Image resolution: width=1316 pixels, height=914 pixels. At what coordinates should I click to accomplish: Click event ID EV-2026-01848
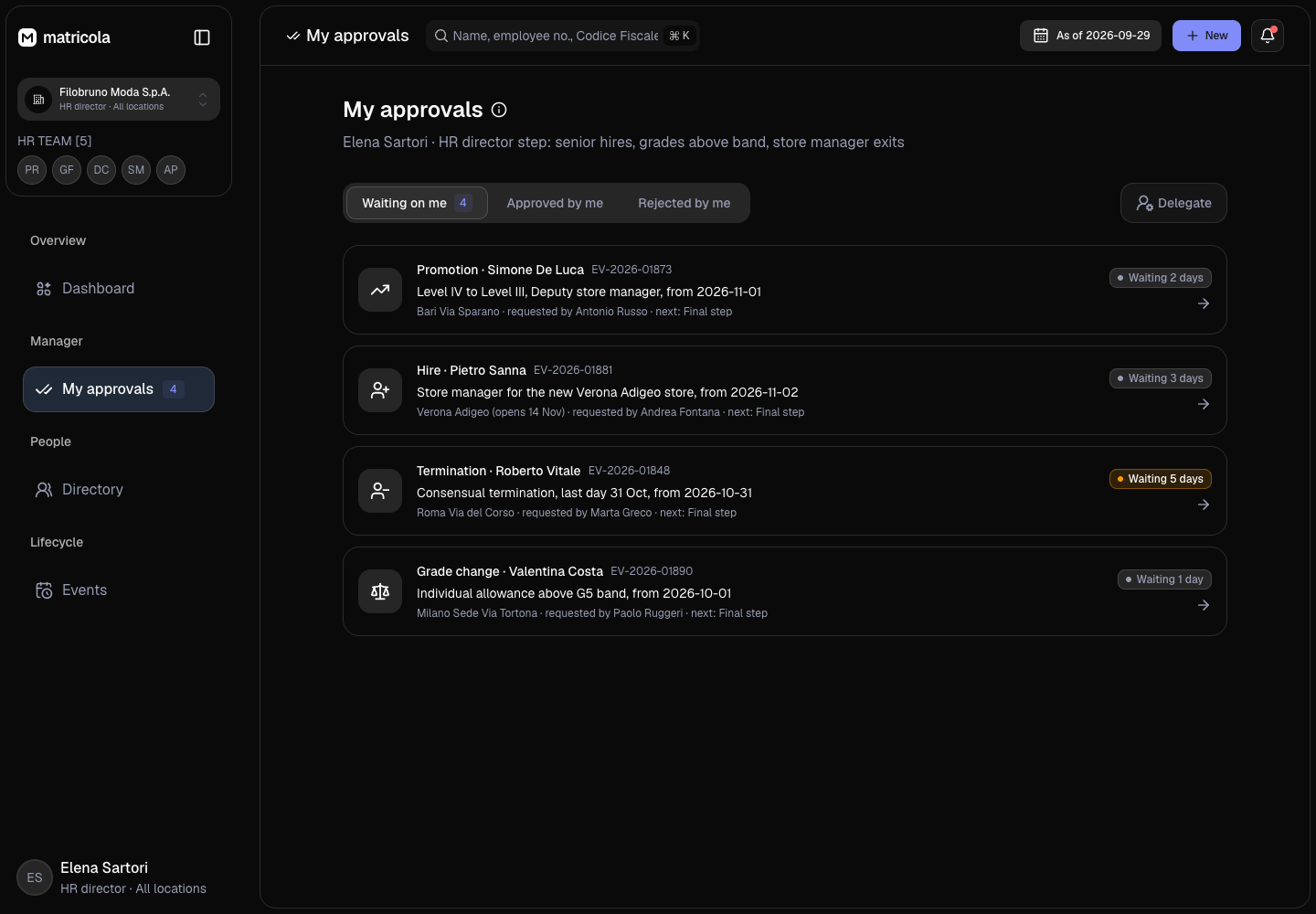[x=629, y=471]
